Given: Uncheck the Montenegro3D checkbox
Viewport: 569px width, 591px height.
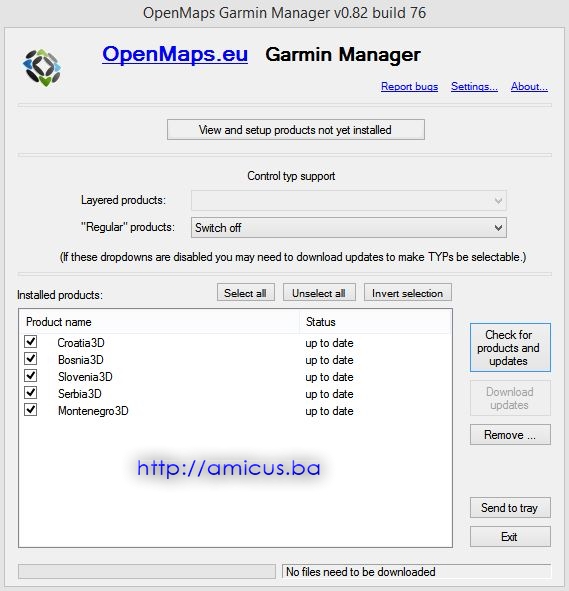Looking at the screenshot, I should click(x=31, y=409).
